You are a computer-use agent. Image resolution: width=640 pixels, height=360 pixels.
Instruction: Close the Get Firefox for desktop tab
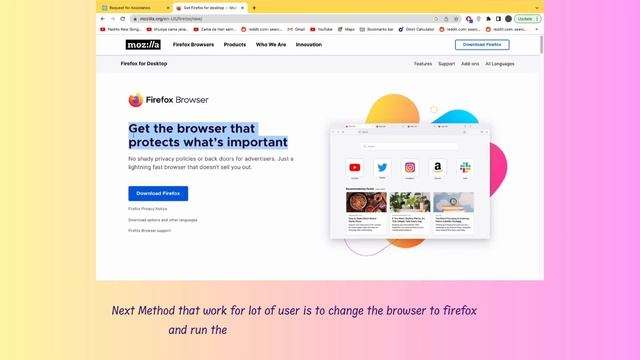coord(242,8)
